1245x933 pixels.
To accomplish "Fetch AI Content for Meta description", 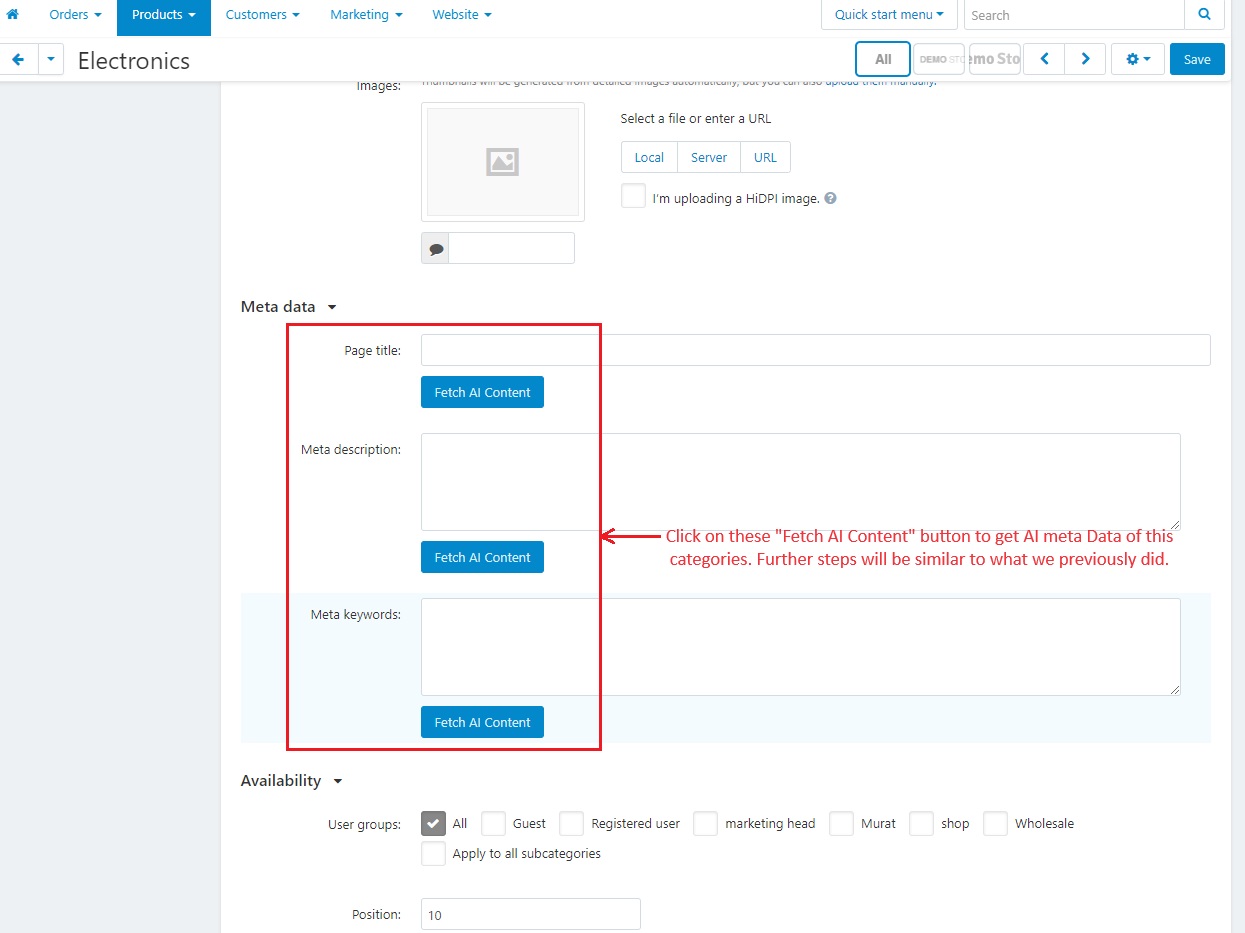I will point(482,557).
